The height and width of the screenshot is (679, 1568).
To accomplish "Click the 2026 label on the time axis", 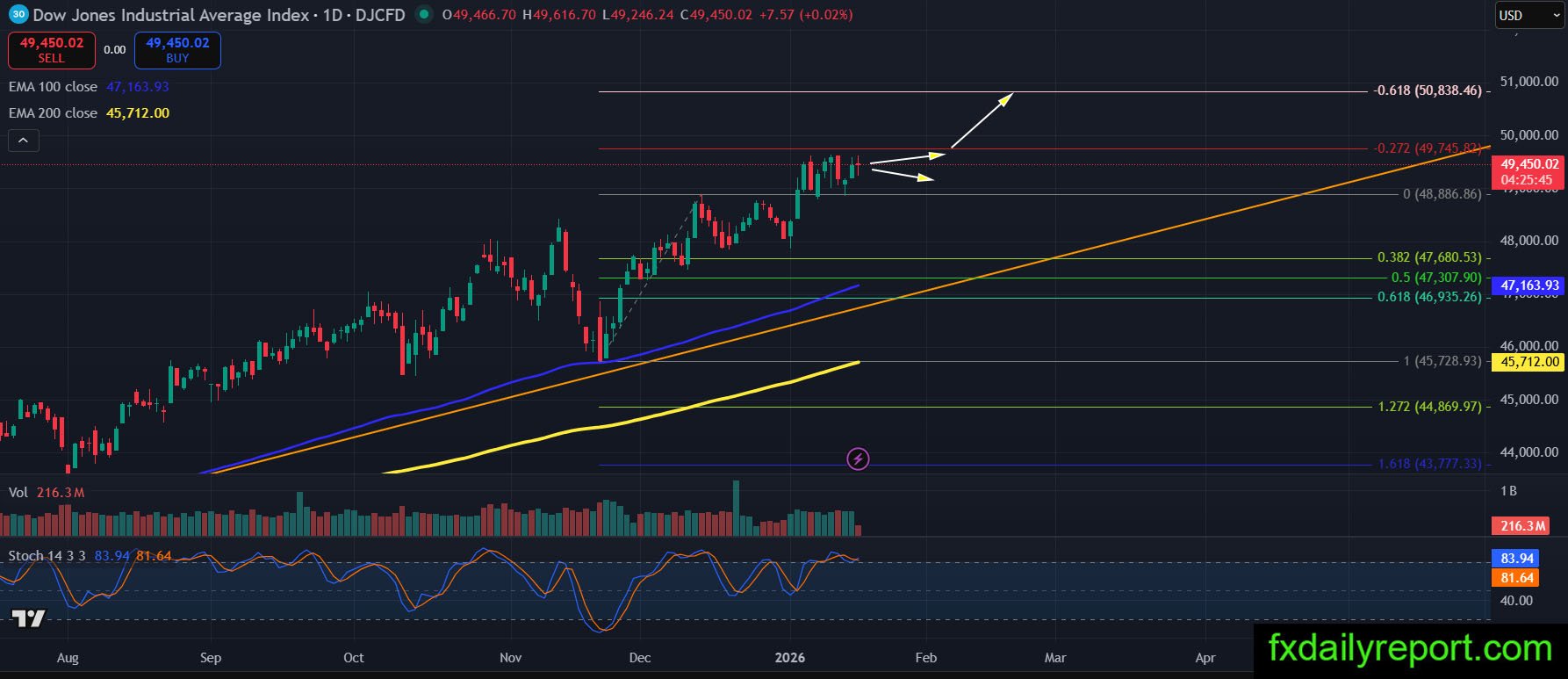I will [x=790, y=658].
